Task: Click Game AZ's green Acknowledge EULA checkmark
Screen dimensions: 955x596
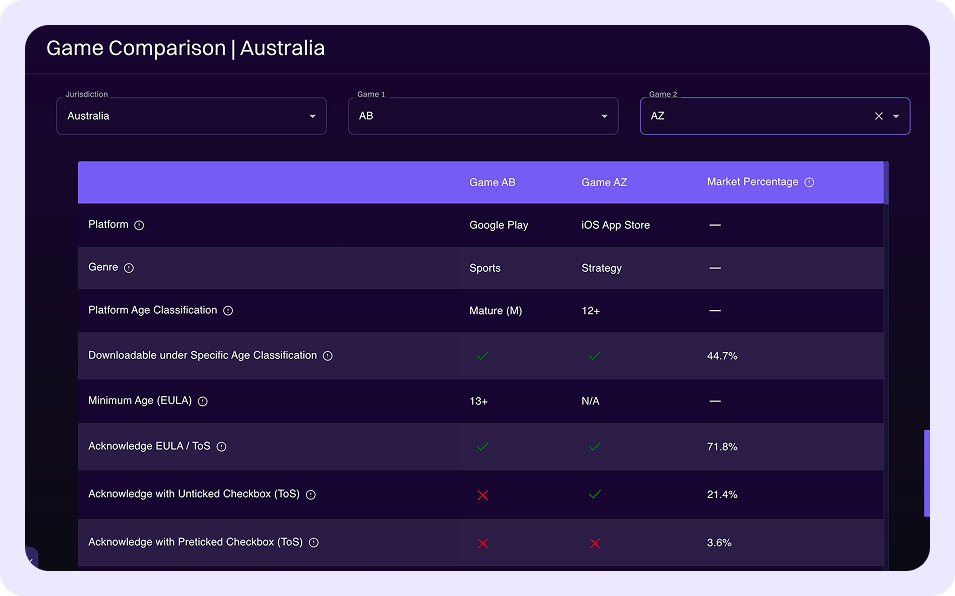Action: click(594, 447)
